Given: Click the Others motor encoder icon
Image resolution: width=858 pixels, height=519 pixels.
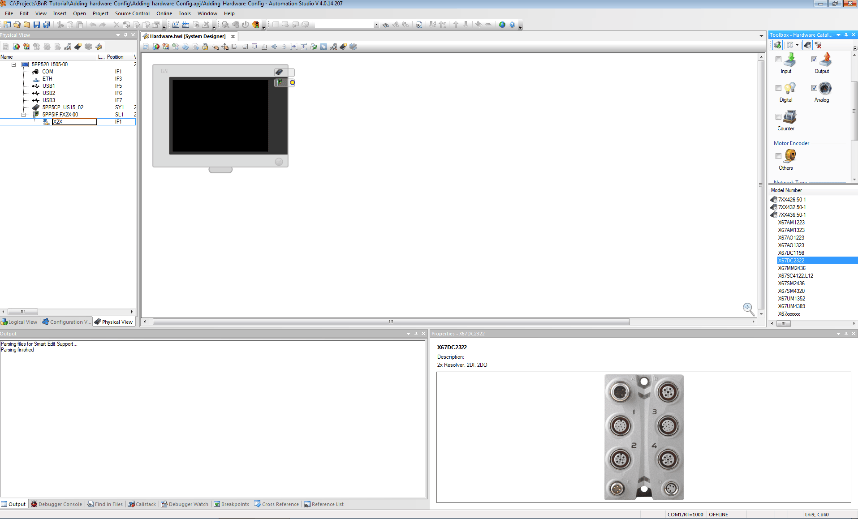Looking at the screenshot, I should pyautogui.click(x=787, y=157).
